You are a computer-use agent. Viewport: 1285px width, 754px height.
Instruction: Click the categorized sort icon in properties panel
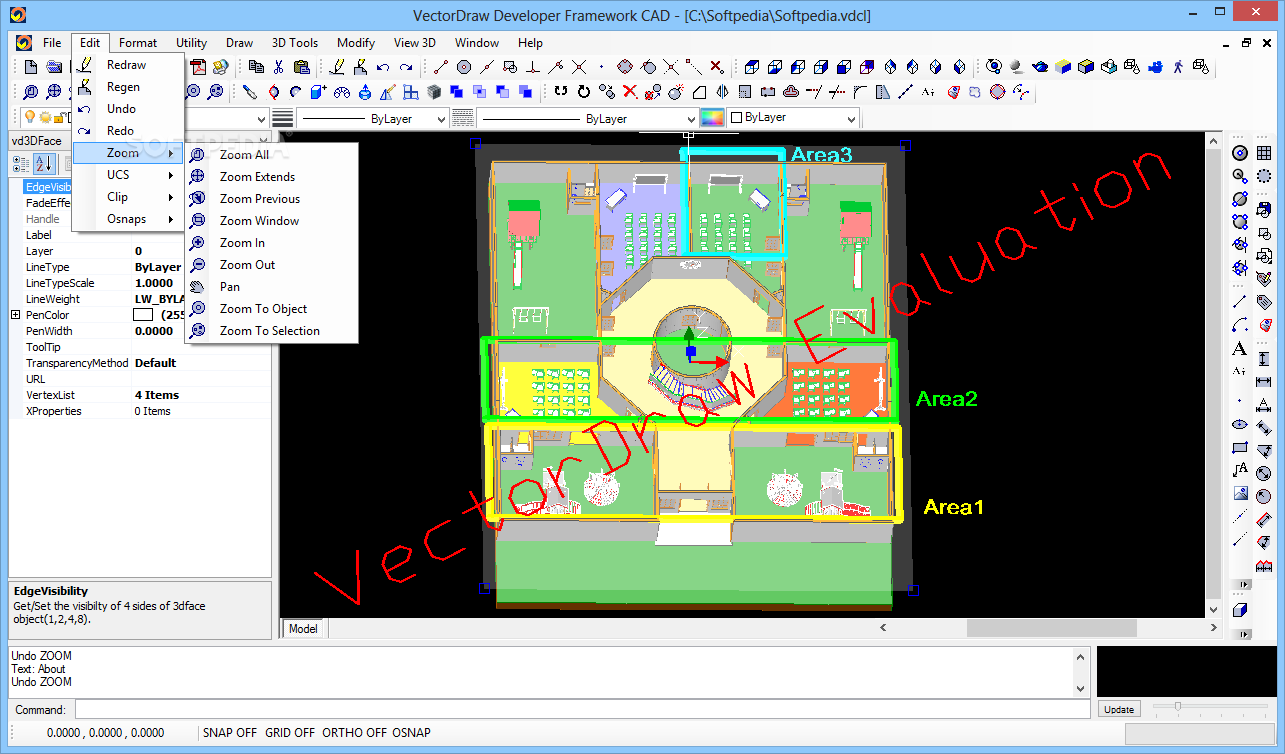point(21,164)
